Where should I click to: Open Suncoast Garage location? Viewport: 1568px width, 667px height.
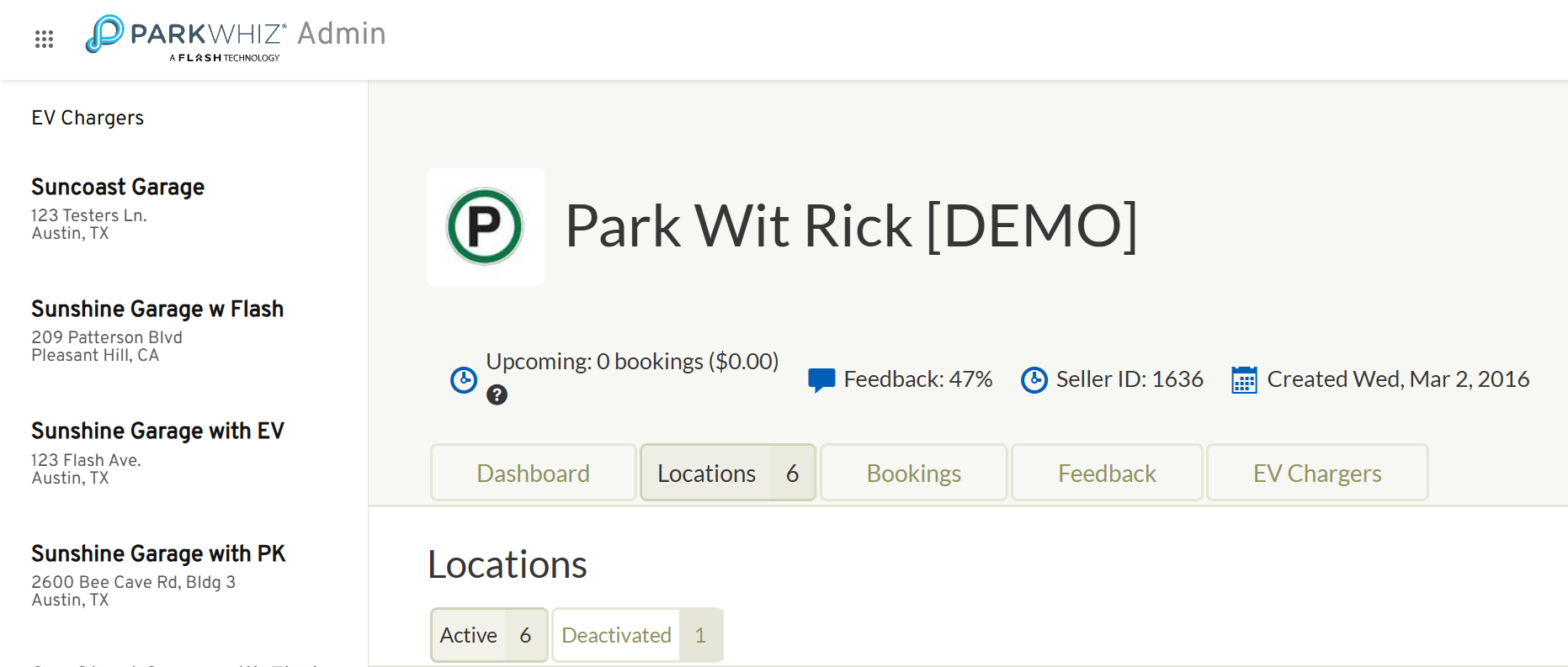tap(118, 187)
